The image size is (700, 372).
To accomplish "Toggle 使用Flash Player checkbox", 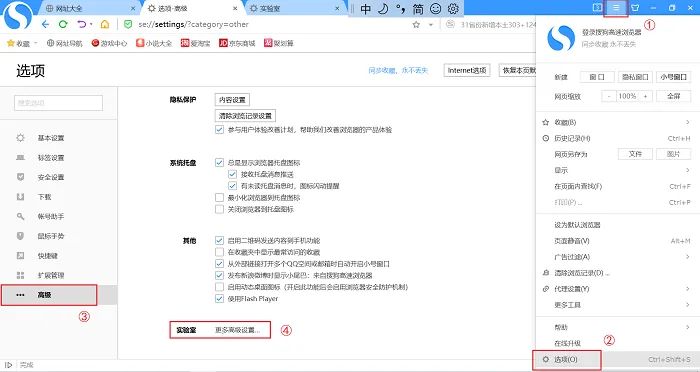I will [219, 298].
